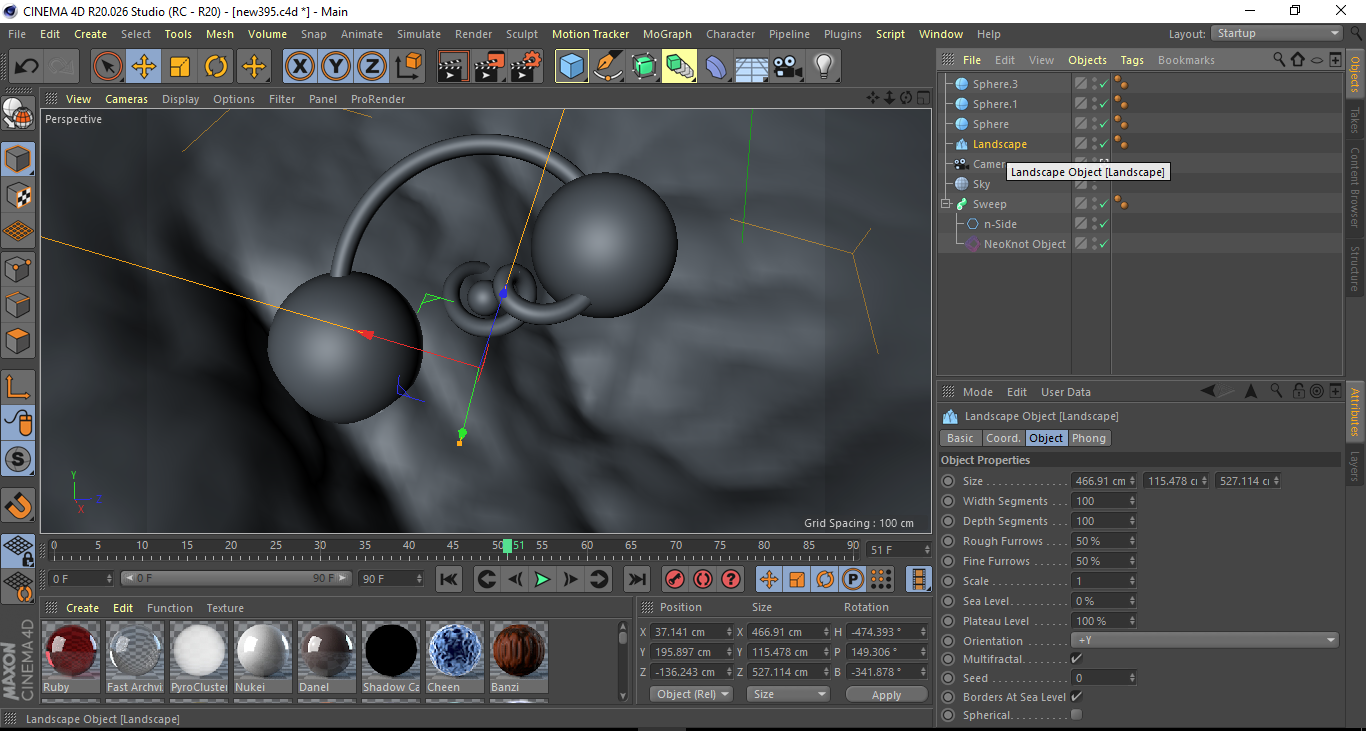Select Points mode icon
The width and height of the screenshot is (1366, 731).
[x=18, y=268]
